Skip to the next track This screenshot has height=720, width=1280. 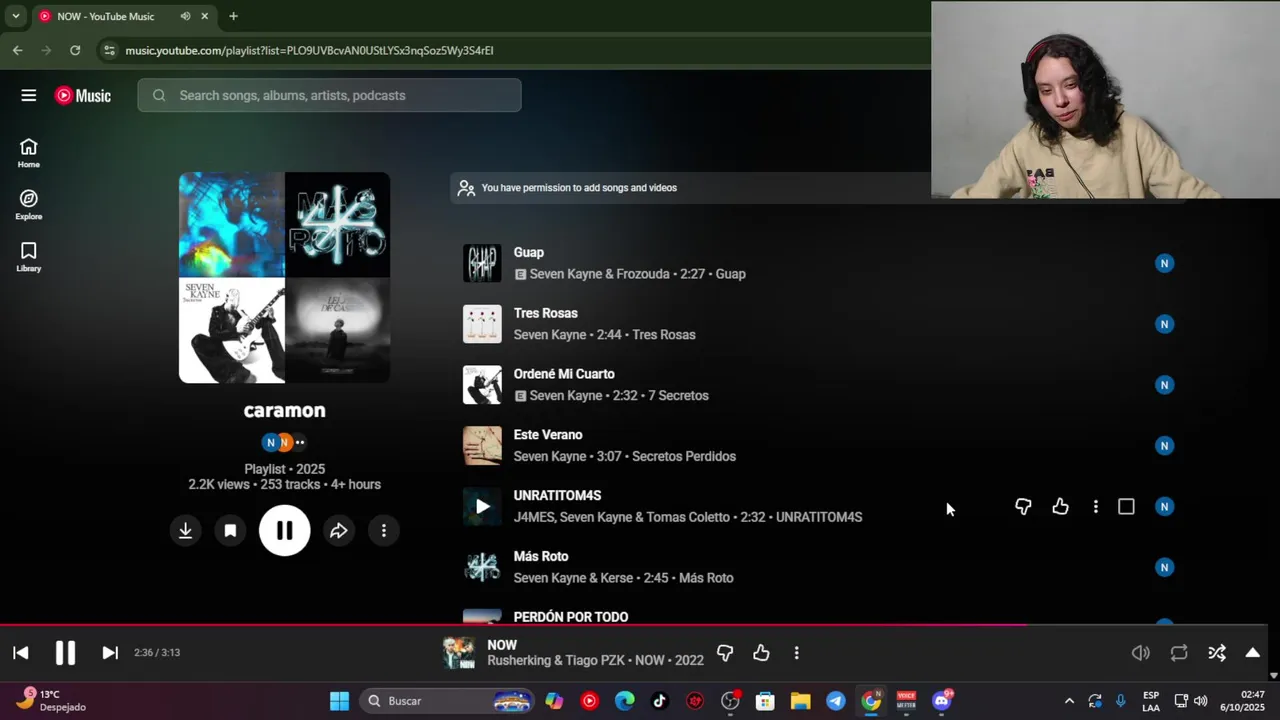coord(110,653)
